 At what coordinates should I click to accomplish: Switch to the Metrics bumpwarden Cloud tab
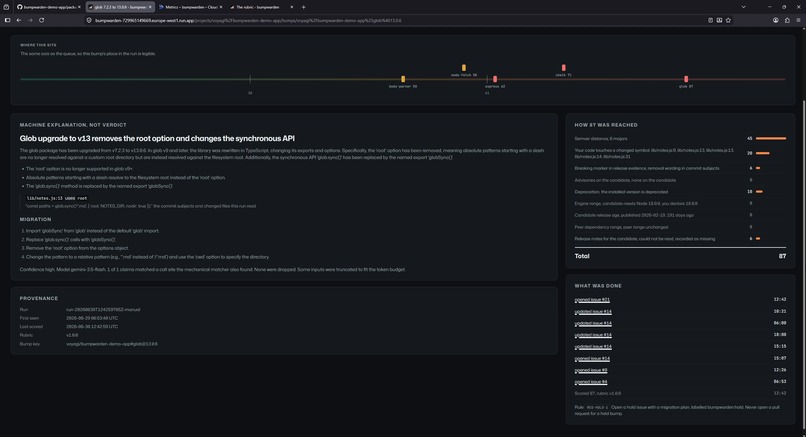click(189, 7)
